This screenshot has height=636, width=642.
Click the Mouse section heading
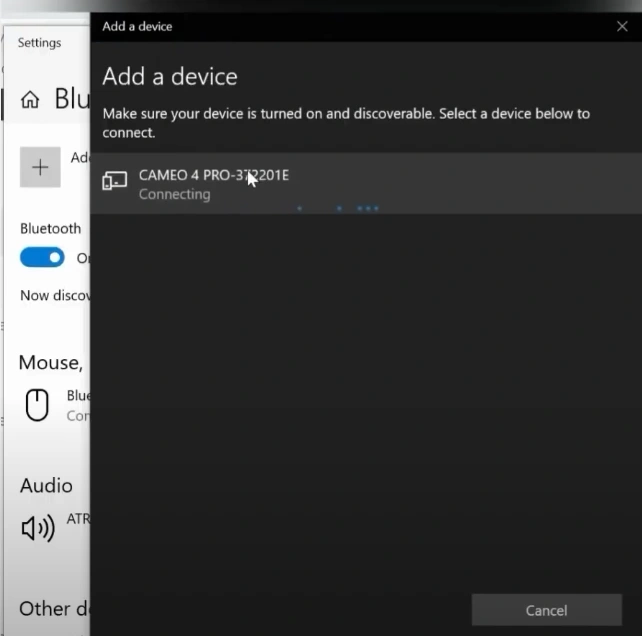pyautogui.click(x=50, y=362)
